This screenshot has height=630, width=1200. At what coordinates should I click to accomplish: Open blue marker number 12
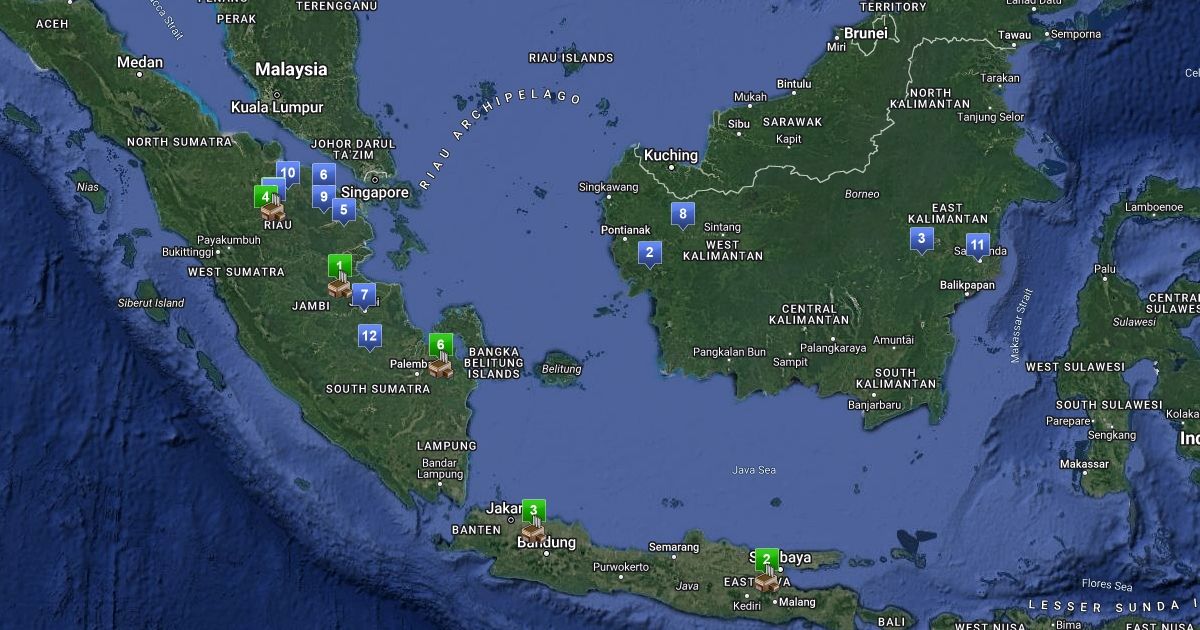point(369,336)
